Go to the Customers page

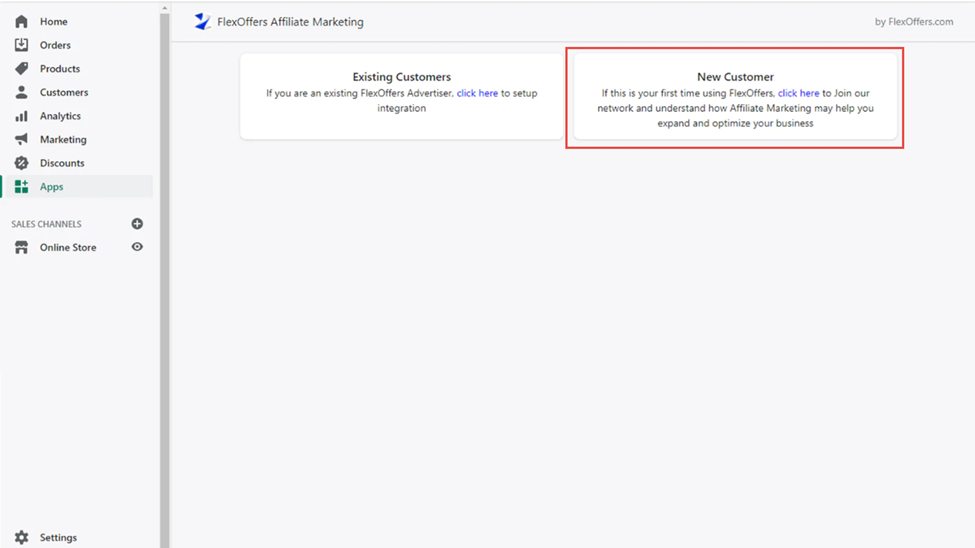click(63, 92)
